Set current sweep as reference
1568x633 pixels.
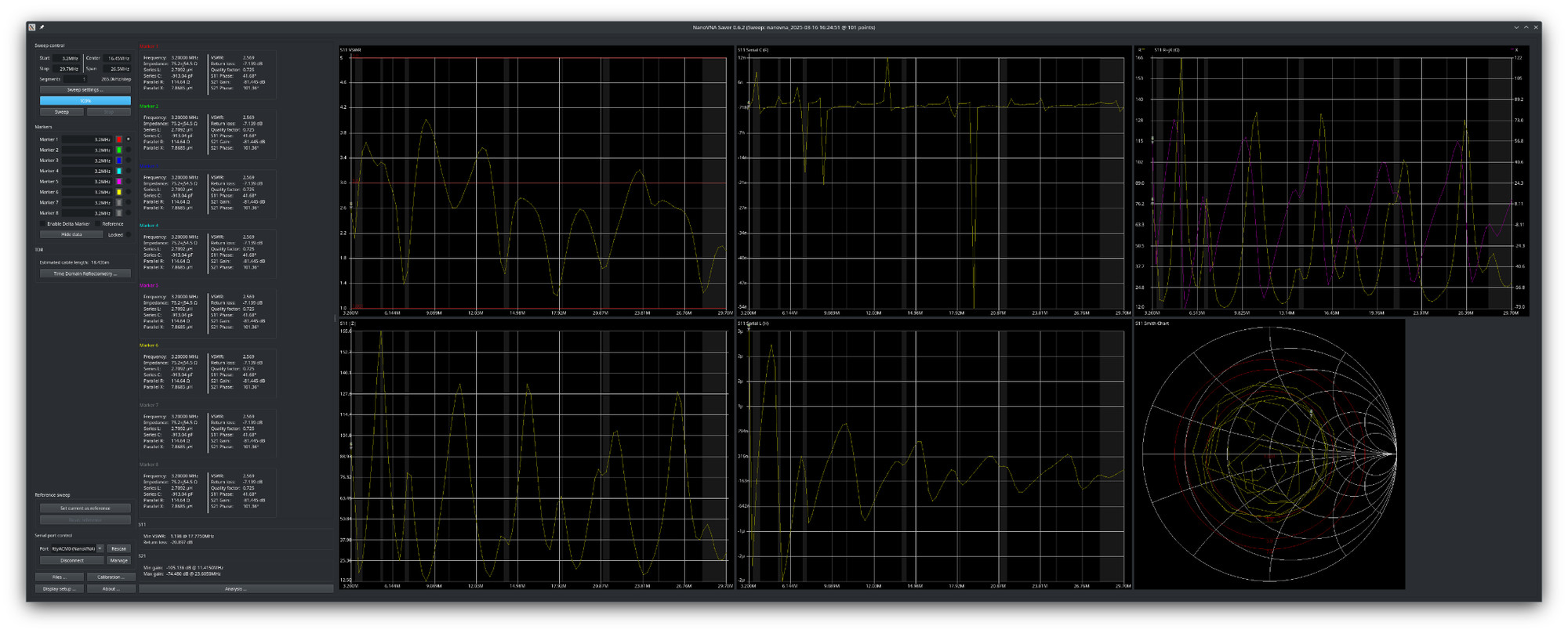coord(85,508)
